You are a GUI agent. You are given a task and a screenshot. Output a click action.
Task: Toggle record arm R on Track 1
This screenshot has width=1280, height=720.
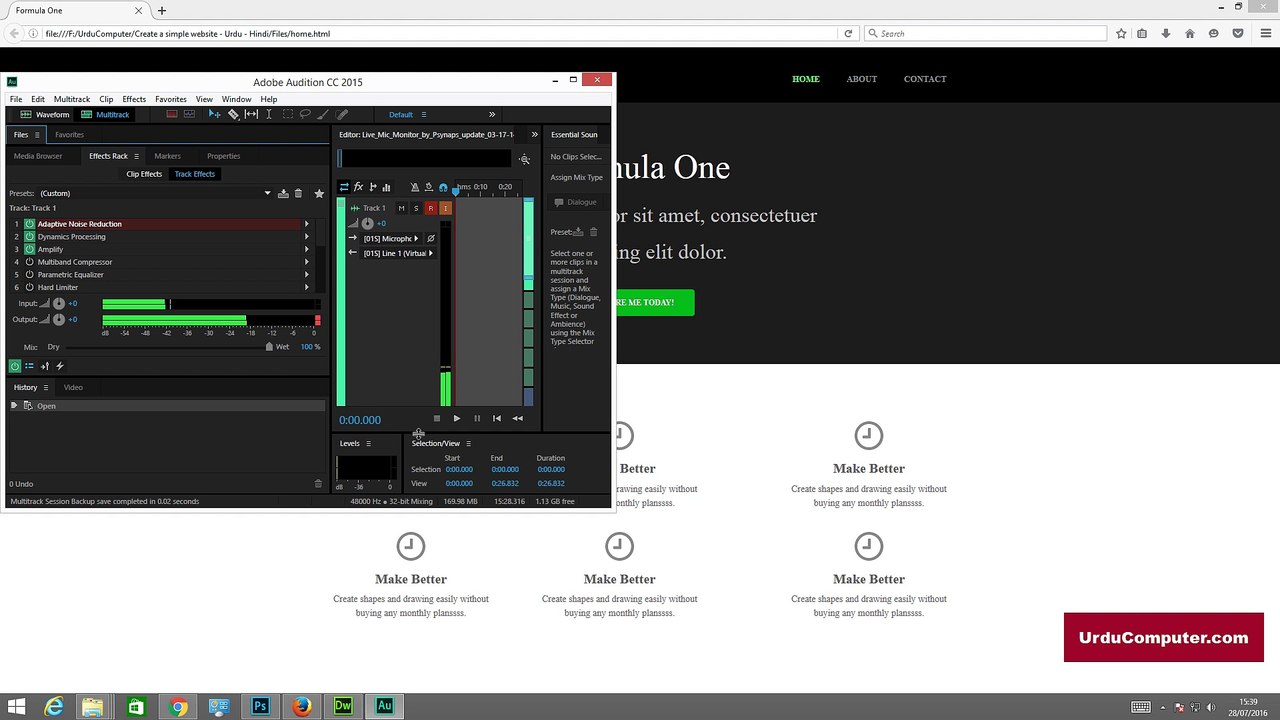coord(431,208)
